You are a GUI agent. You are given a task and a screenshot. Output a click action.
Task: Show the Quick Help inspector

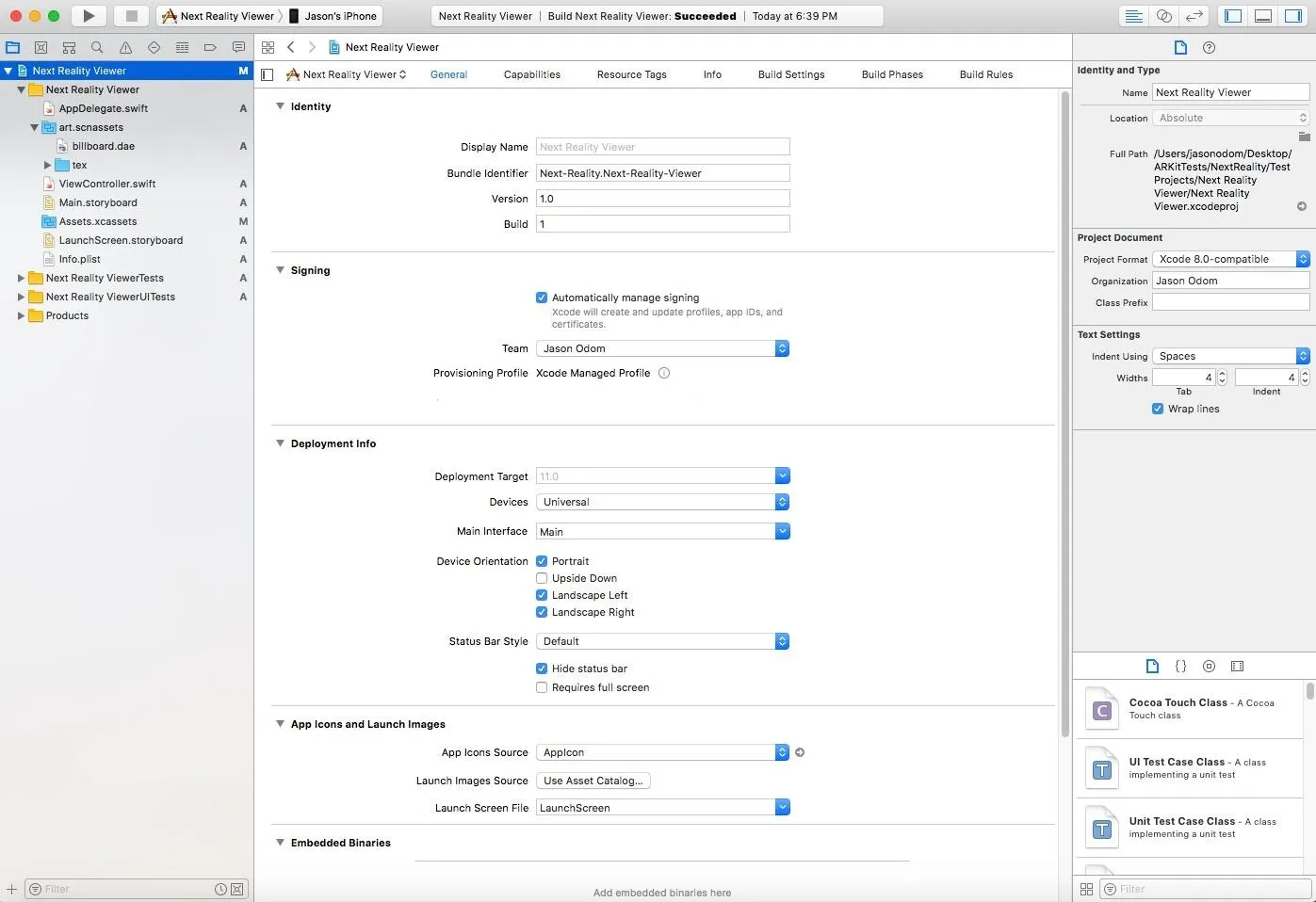(1210, 47)
